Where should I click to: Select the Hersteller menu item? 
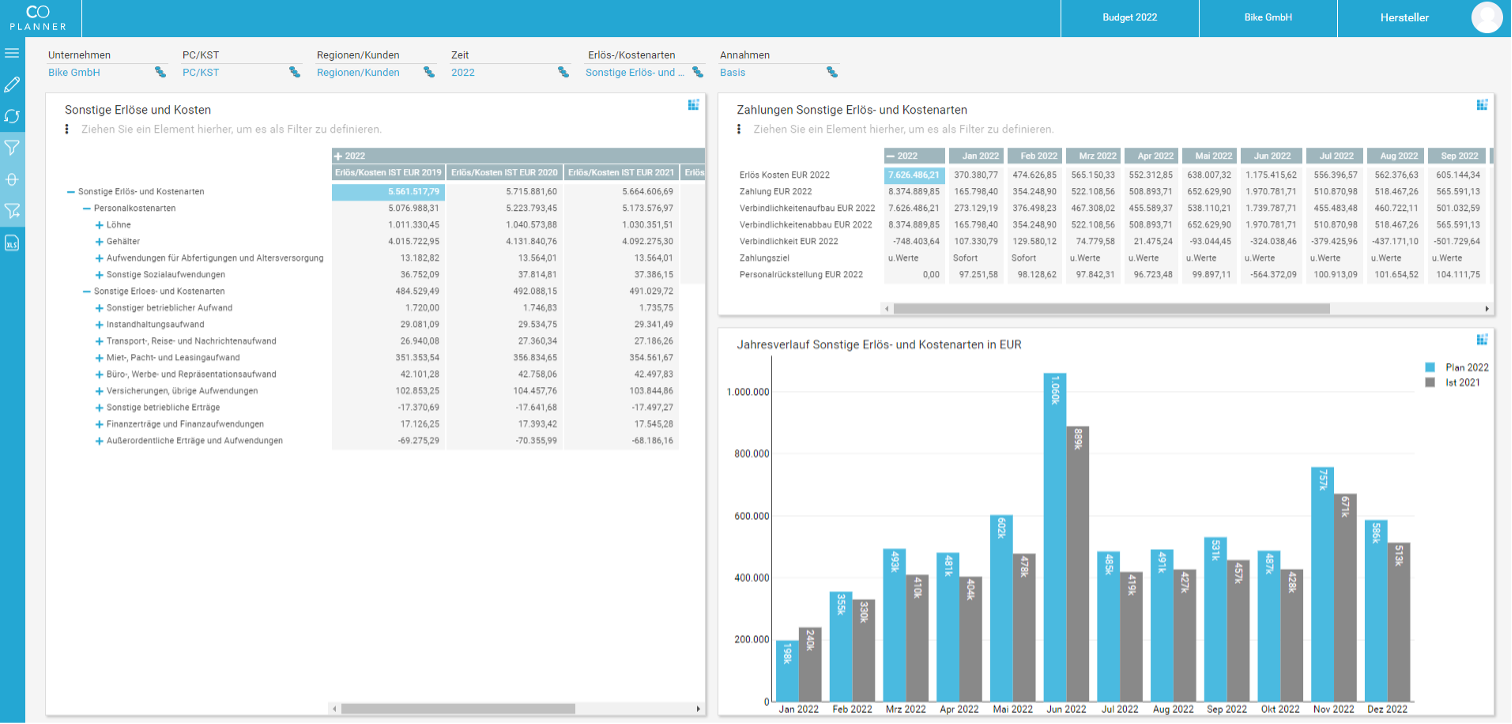point(1406,18)
